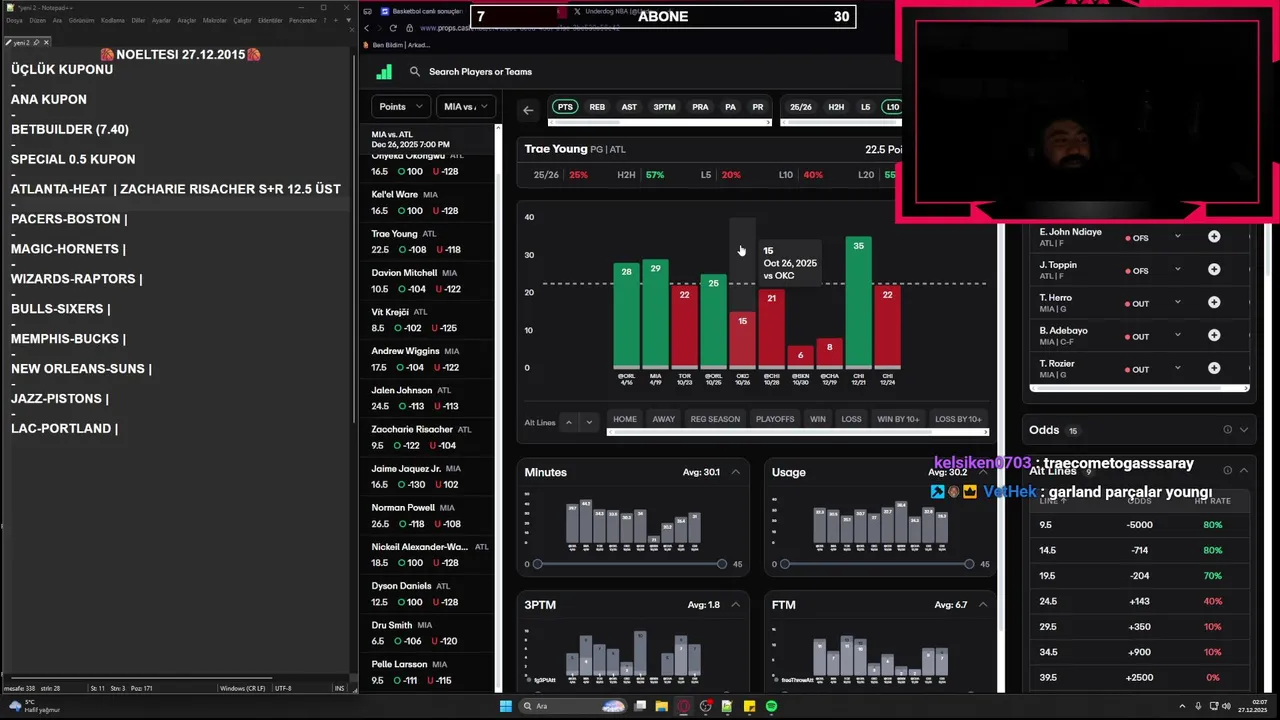Collapse the FTM panel chevron
1280x720 pixels.
click(983, 605)
